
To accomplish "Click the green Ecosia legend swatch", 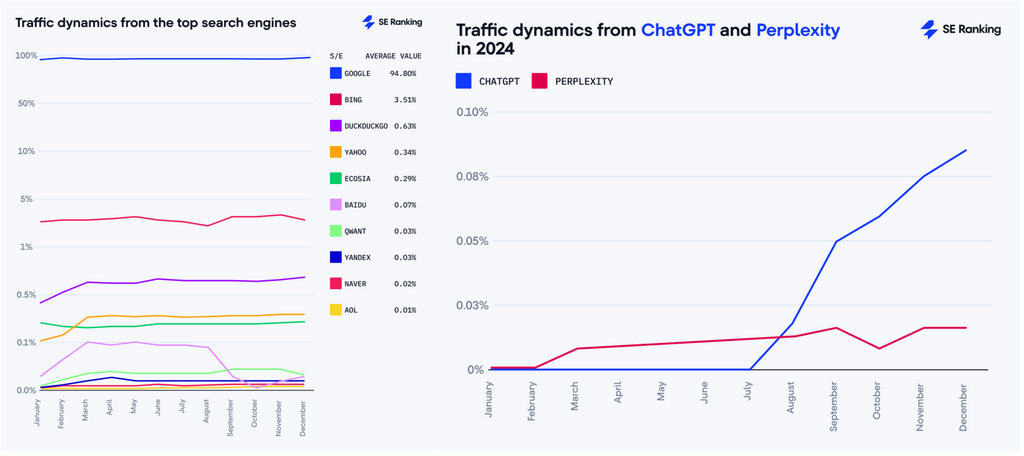I will [x=336, y=178].
